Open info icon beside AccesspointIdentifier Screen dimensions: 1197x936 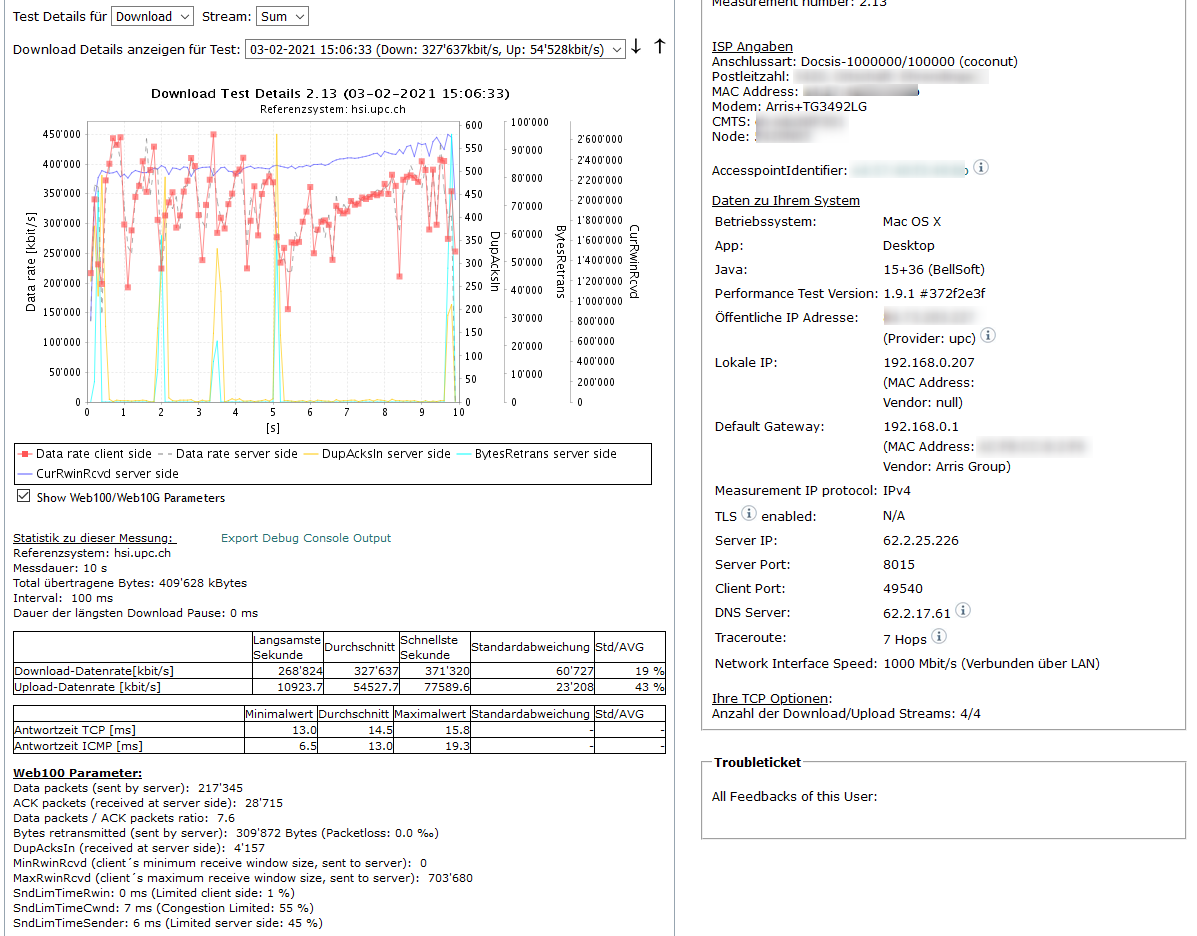[x=981, y=168]
